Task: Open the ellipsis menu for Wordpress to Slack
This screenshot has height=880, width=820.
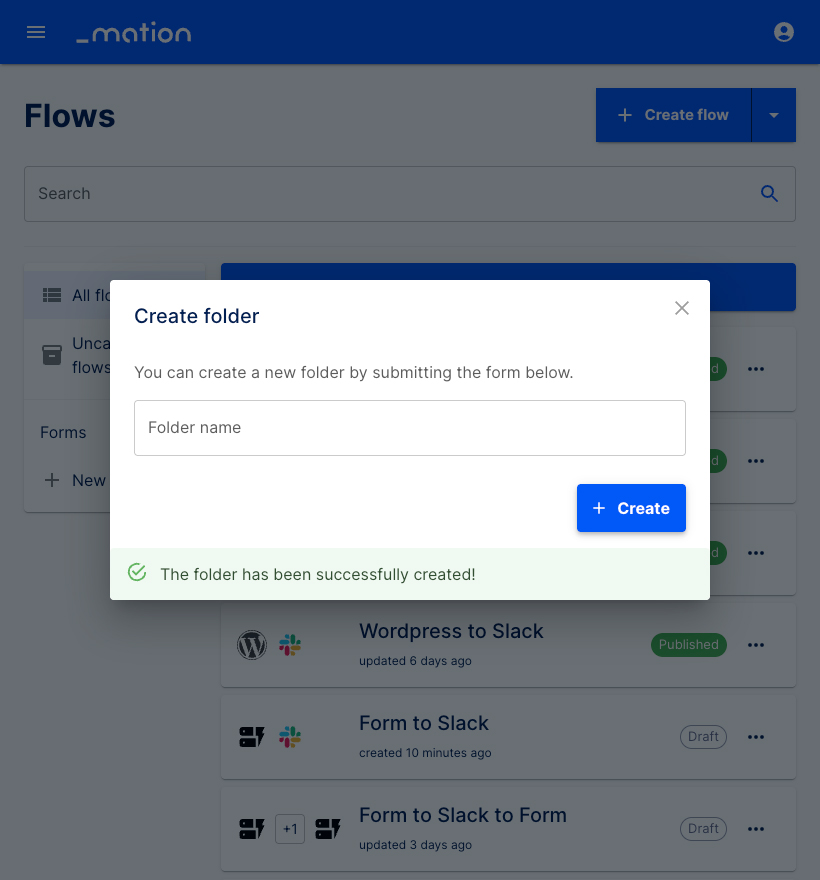Action: (756, 645)
